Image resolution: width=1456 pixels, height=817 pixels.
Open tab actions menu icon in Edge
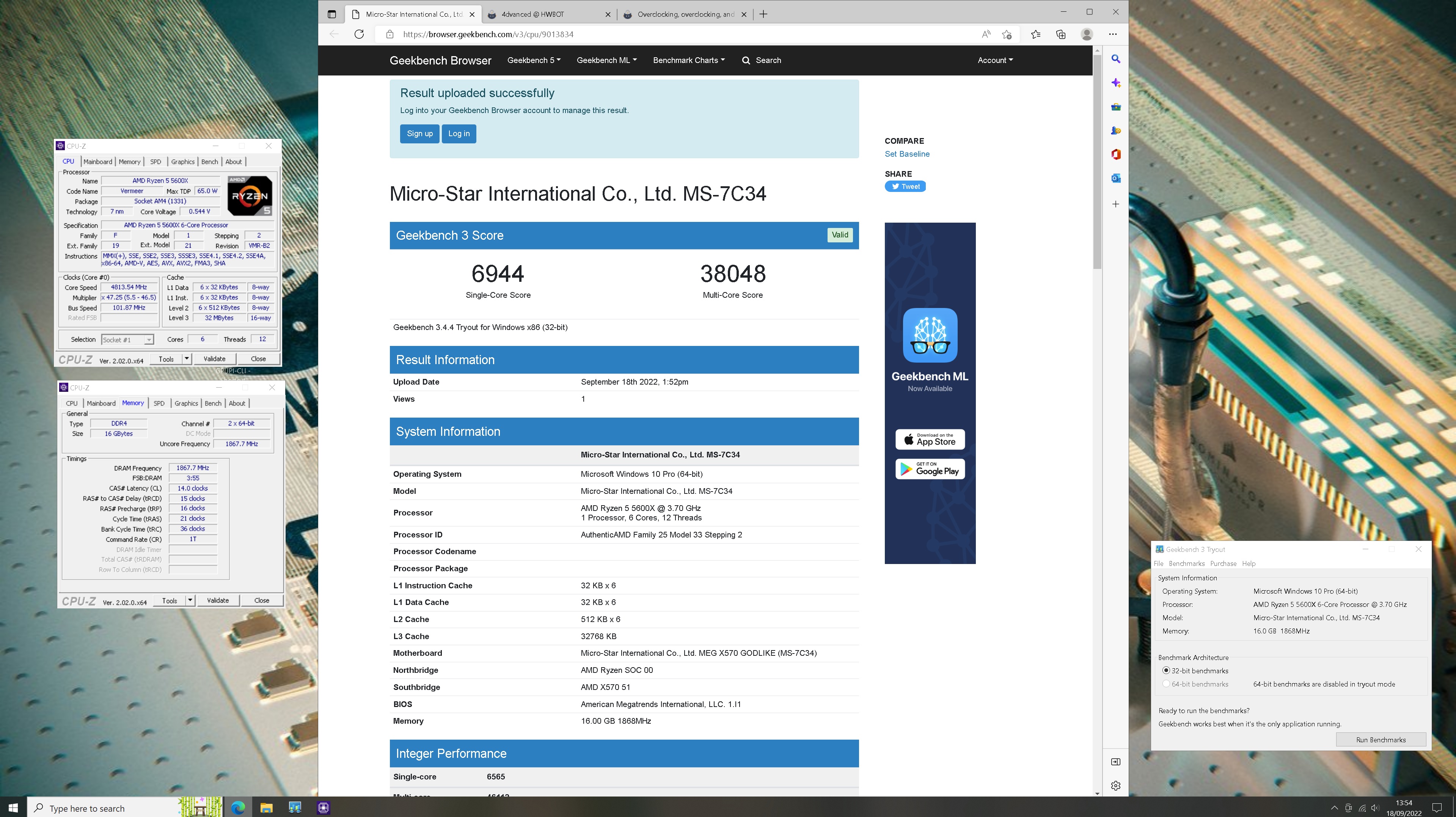(332, 14)
